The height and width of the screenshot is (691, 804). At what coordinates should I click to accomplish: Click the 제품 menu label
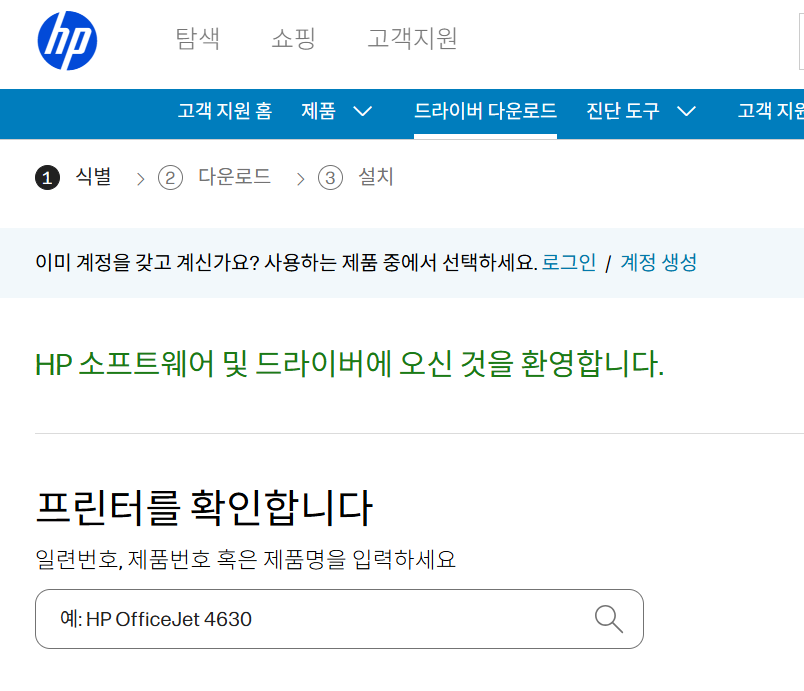[x=318, y=111]
